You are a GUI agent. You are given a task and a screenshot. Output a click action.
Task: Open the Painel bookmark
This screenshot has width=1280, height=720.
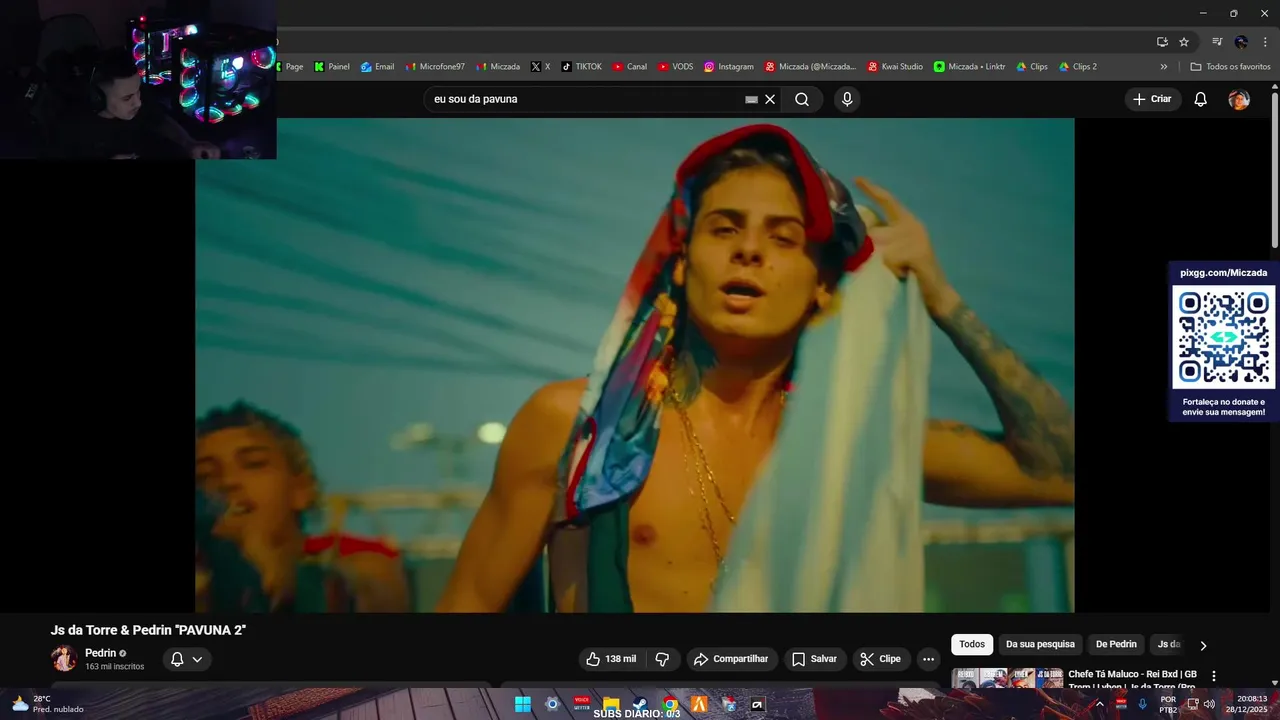coord(332,67)
